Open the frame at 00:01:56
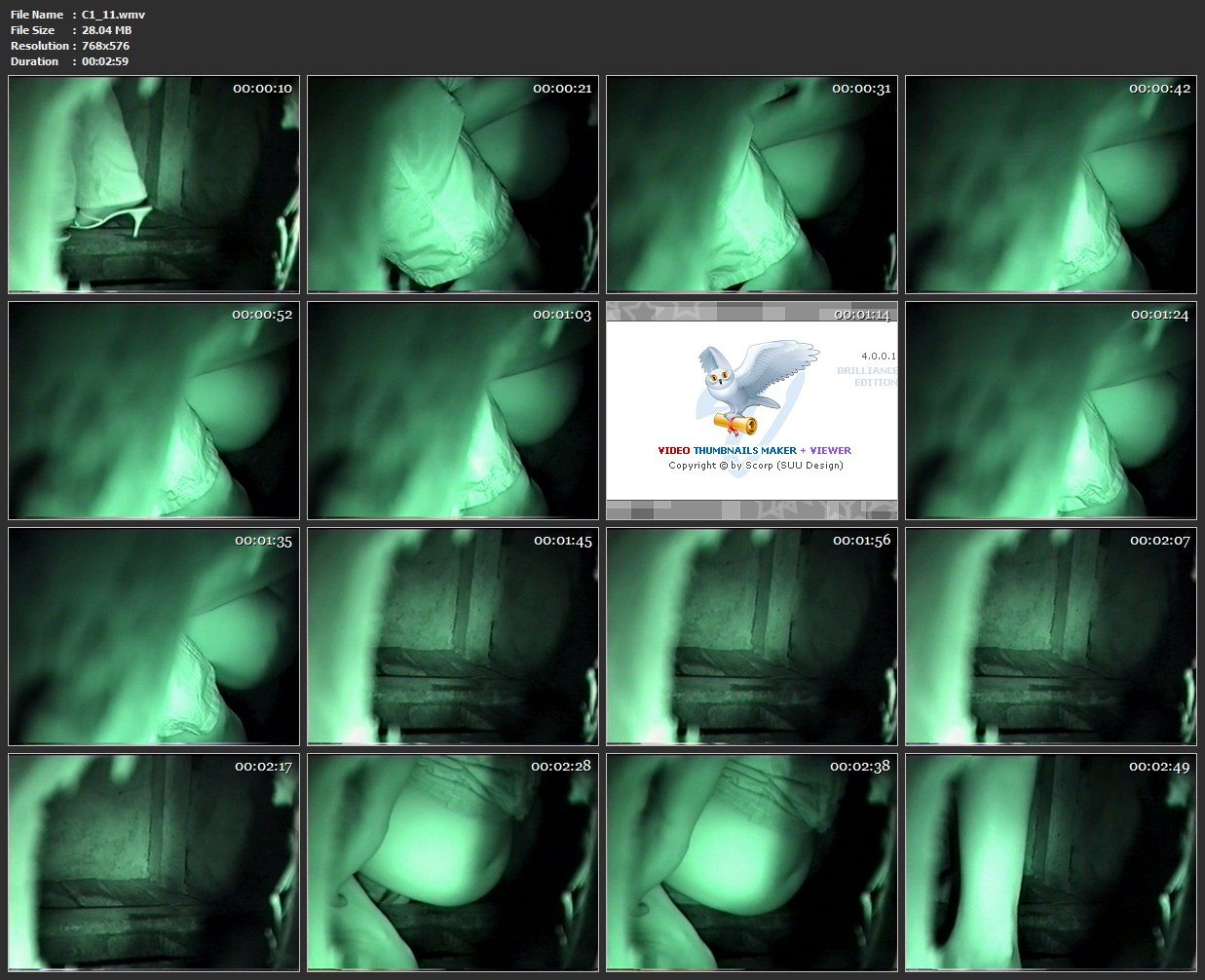Screen dimensions: 1205x980 752,636
